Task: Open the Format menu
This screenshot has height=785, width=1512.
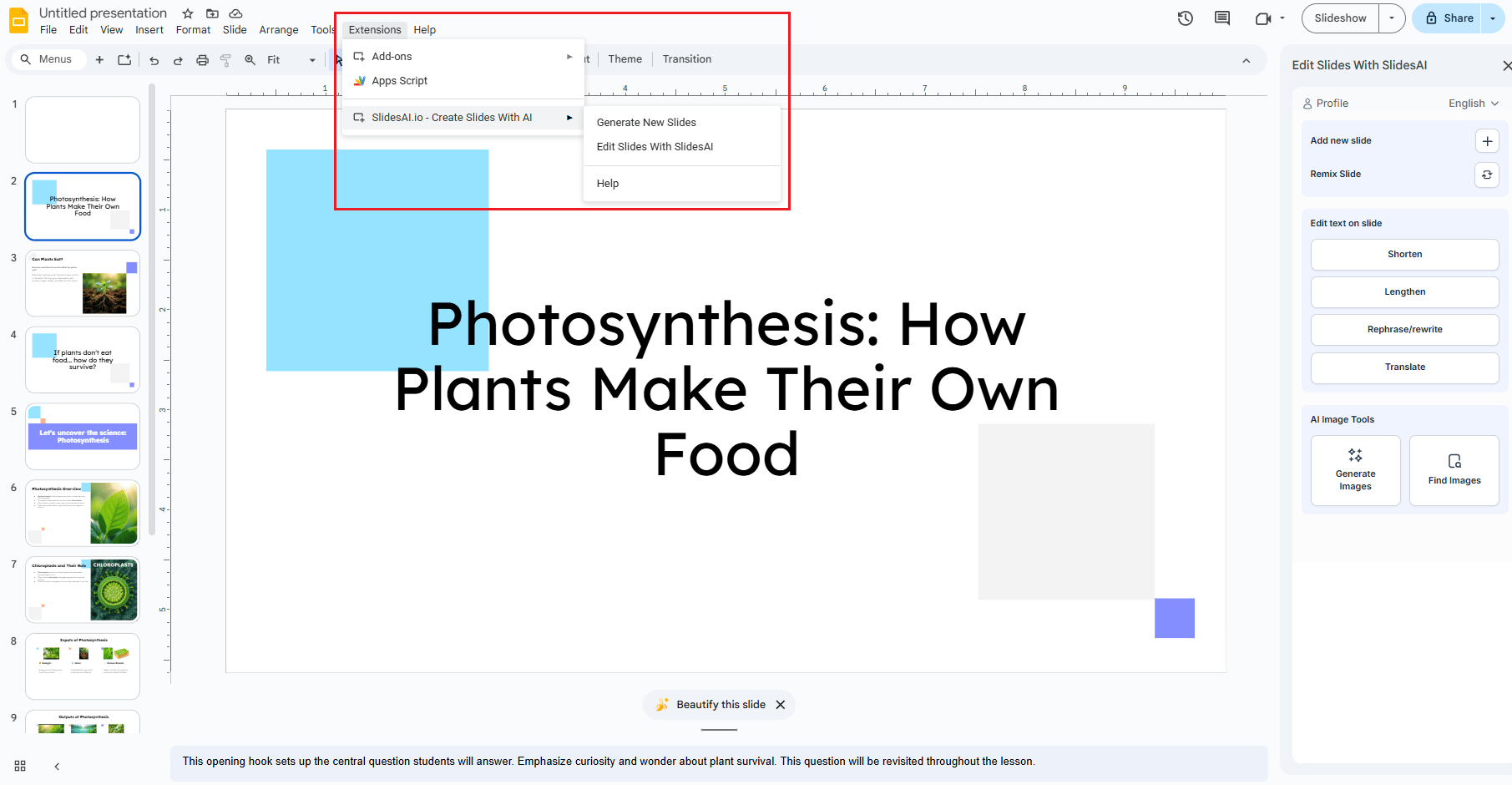Action: [x=193, y=30]
